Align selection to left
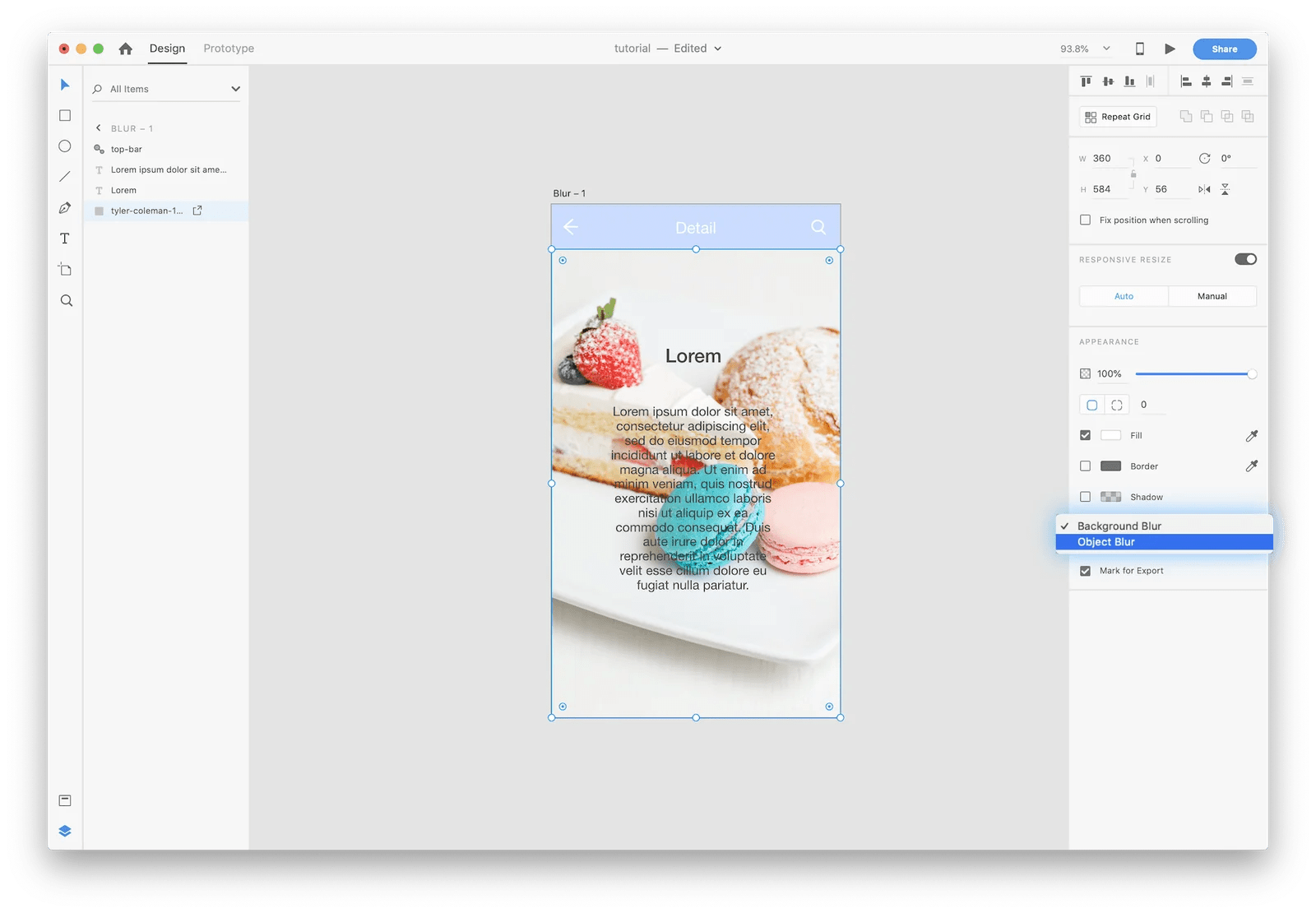Image resolution: width=1316 pixels, height=913 pixels. pyautogui.click(x=1185, y=81)
